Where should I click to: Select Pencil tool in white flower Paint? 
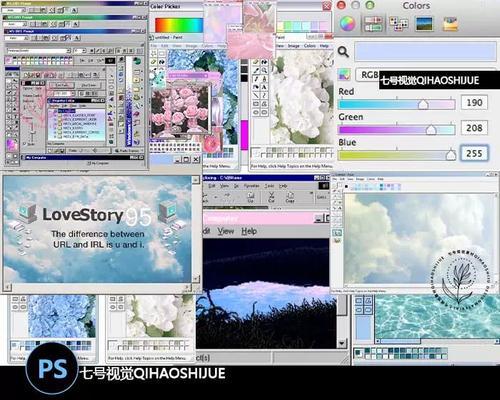256,79
